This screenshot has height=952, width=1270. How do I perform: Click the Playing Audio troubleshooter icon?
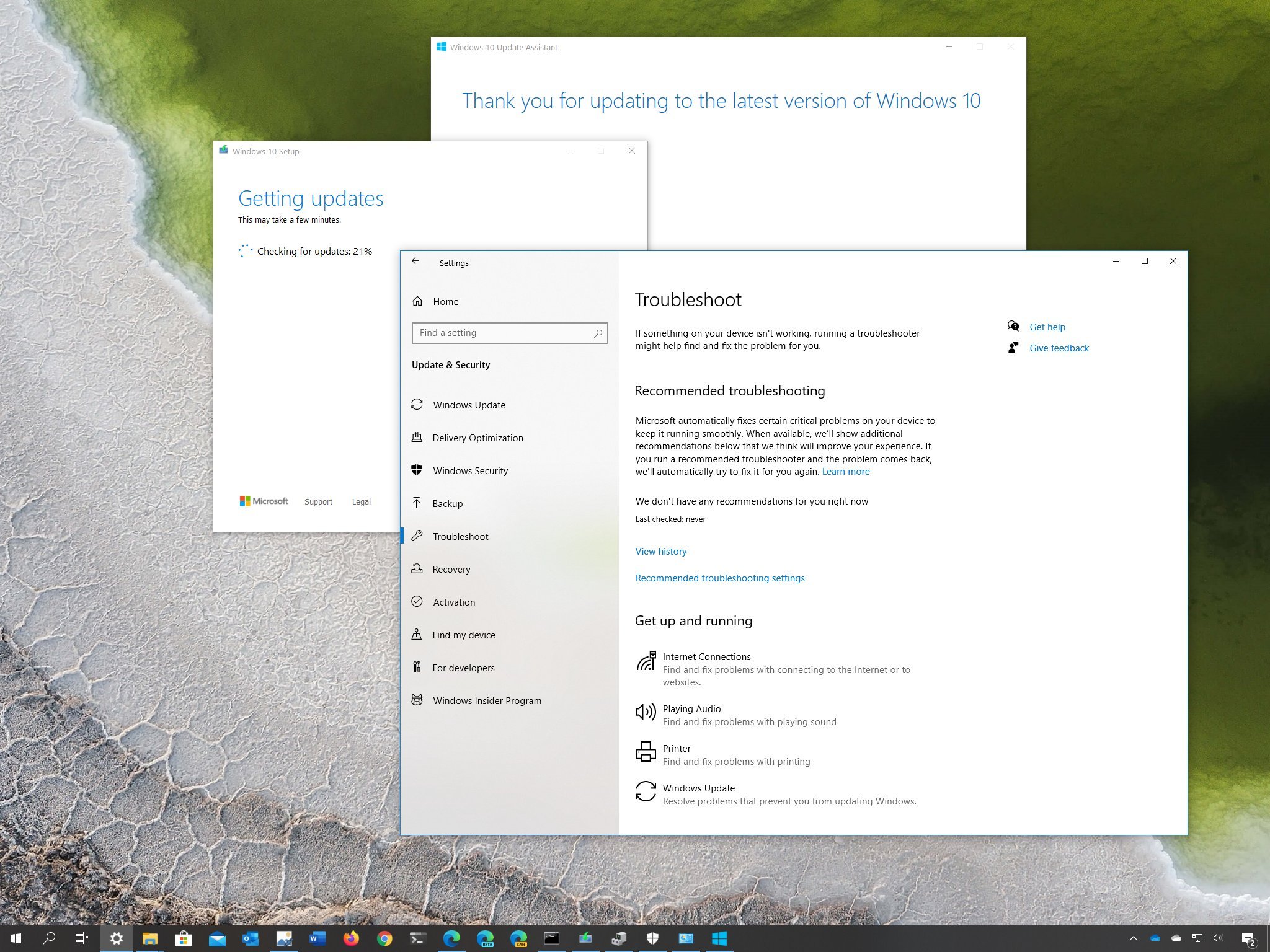tap(645, 714)
